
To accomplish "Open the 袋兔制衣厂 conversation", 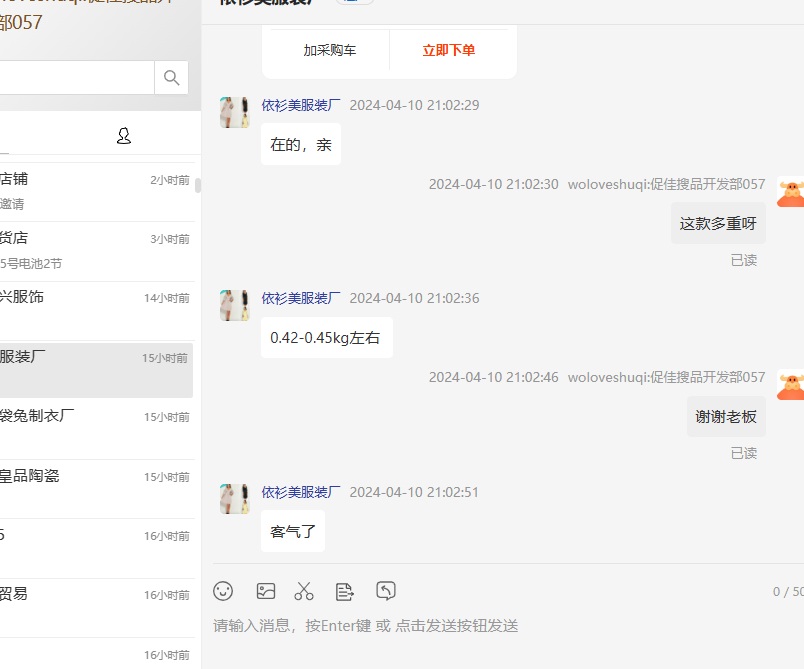I will pos(95,427).
